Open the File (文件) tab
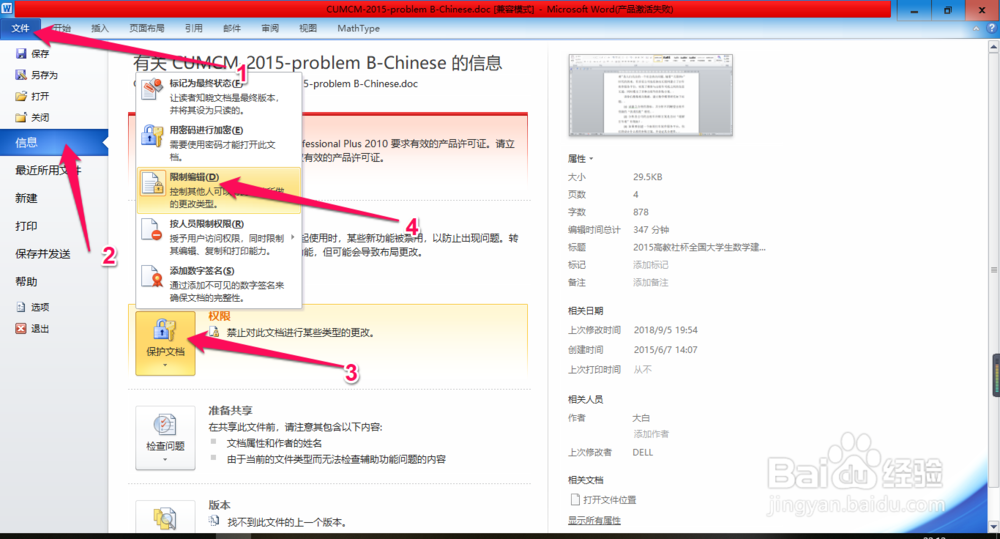This screenshot has width=1000, height=539. click(20, 29)
